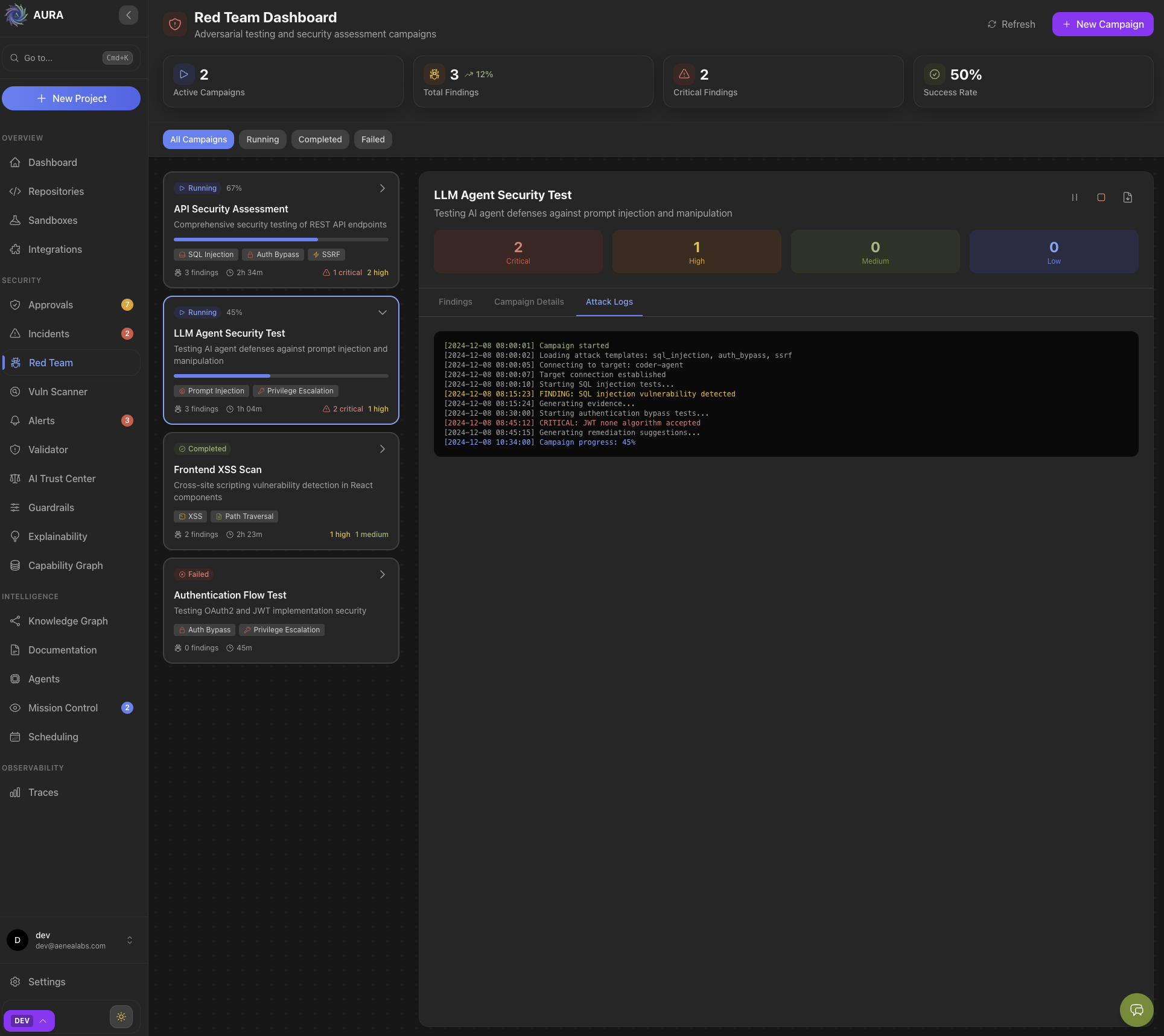Viewport: 1164px width, 1036px height.
Task: Expand the Authentication Flow Test card chevron
Action: 382,574
